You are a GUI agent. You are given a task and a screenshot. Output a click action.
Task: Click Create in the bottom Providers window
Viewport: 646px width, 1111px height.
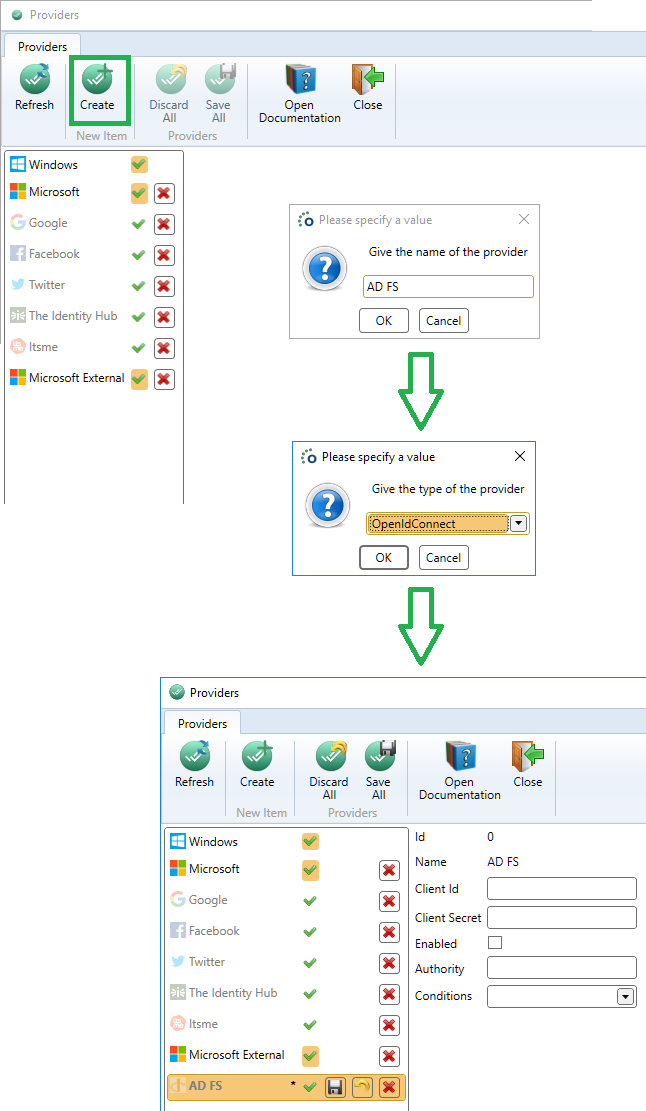tap(257, 765)
